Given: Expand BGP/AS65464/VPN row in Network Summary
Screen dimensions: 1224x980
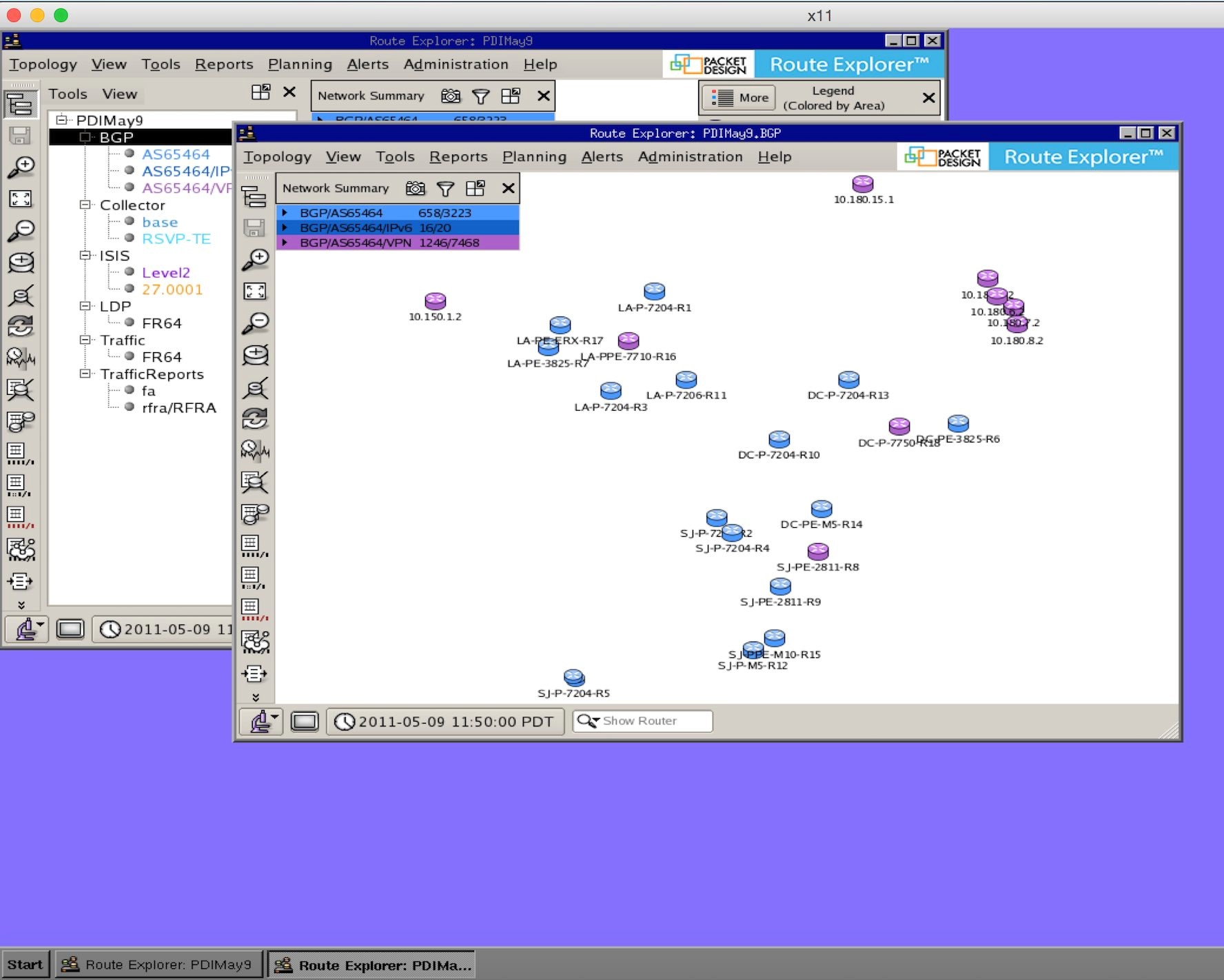Looking at the screenshot, I should tap(285, 243).
